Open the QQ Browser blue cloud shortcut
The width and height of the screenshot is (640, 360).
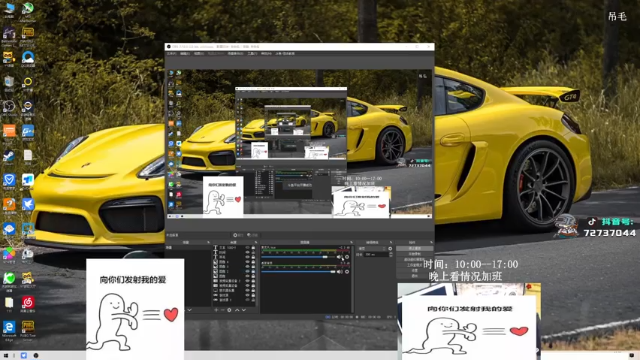click(28, 58)
